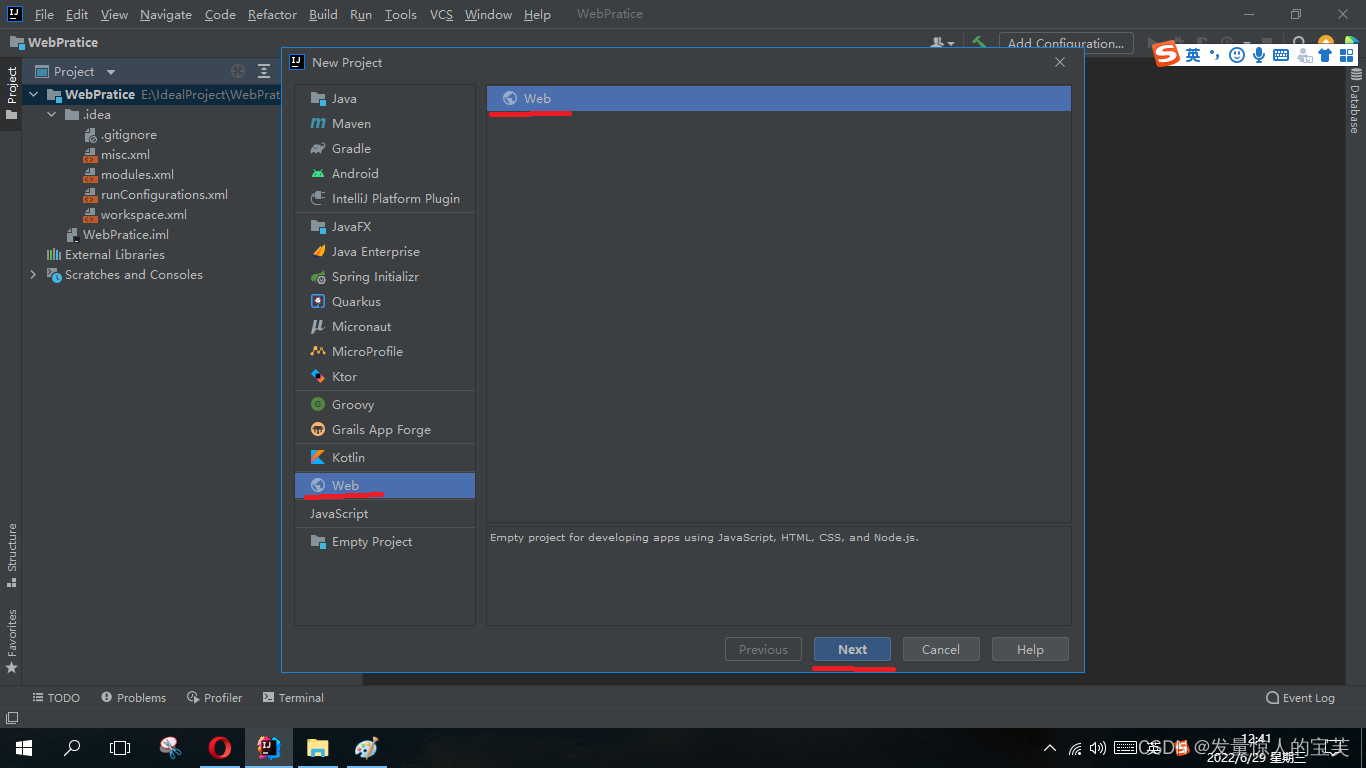
Task: Open Event Log panel
Action: point(1300,698)
